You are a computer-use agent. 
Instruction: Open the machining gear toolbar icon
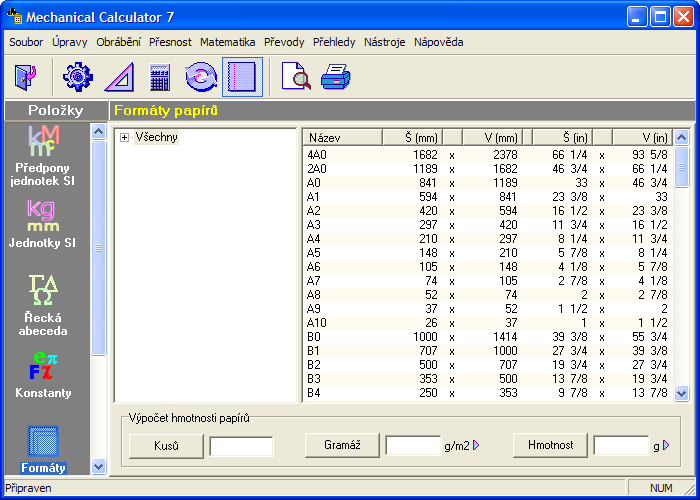(78, 77)
